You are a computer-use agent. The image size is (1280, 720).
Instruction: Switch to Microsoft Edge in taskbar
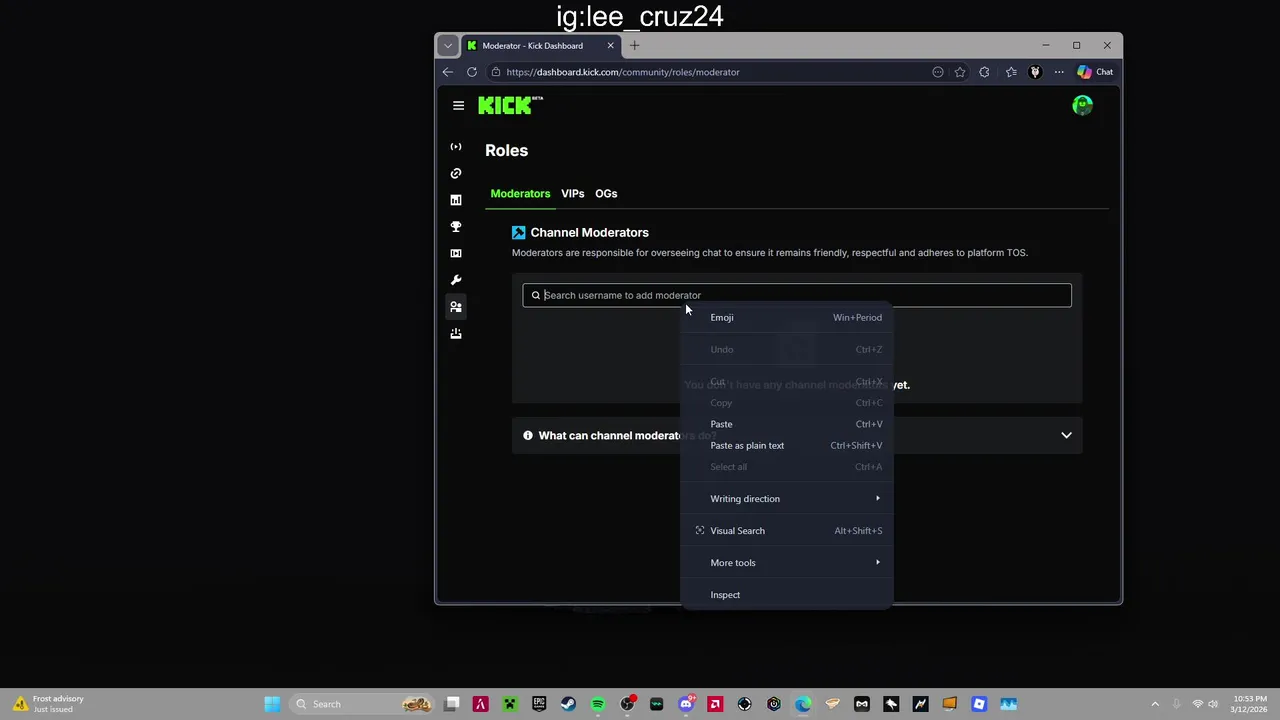(x=803, y=704)
